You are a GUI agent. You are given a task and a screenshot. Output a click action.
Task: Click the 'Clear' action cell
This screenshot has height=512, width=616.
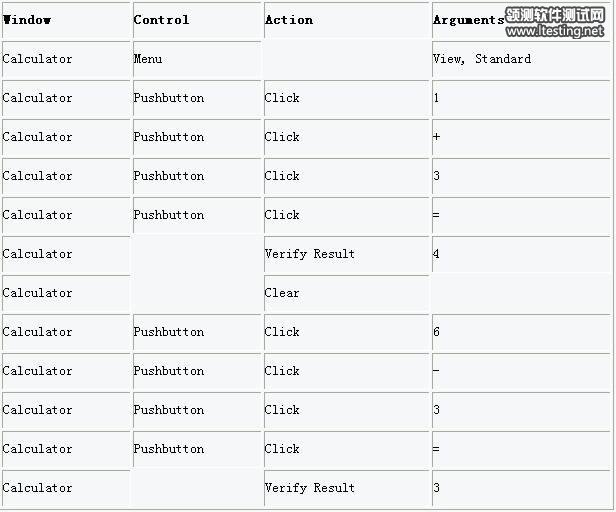[x=282, y=293]
